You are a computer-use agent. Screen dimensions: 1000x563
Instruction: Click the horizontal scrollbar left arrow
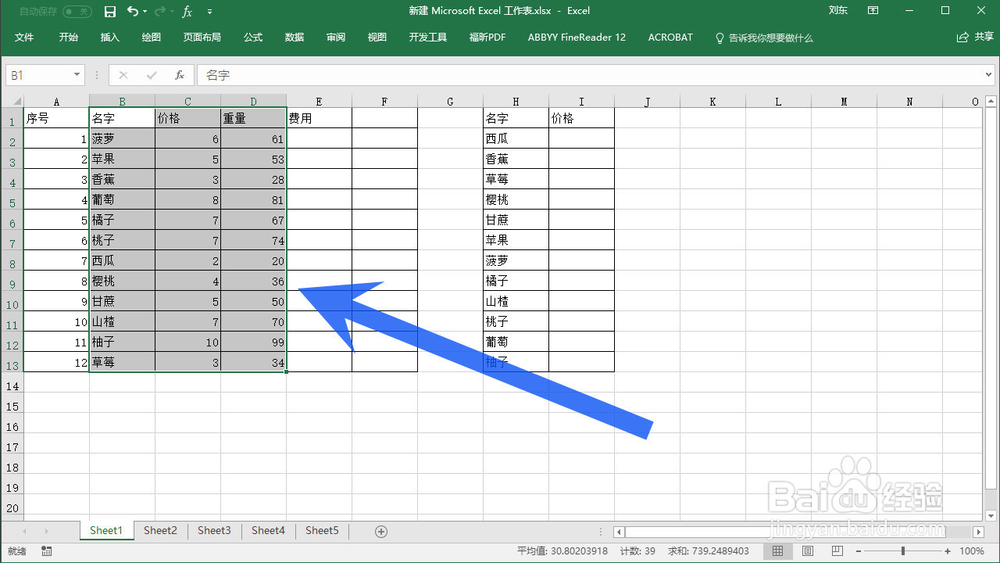click(x=619, y=531)
